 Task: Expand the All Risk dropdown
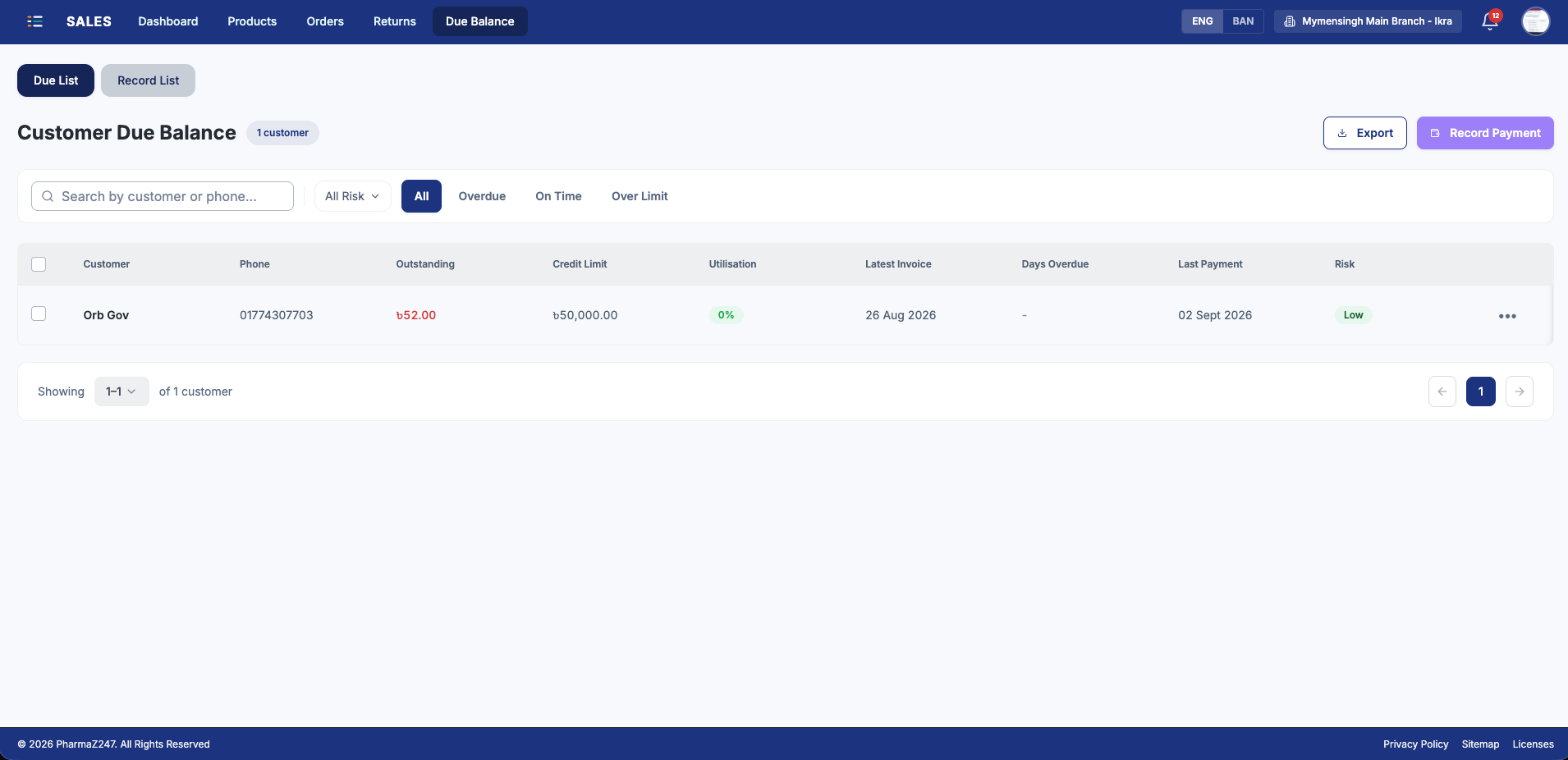(x=352, y=196)
